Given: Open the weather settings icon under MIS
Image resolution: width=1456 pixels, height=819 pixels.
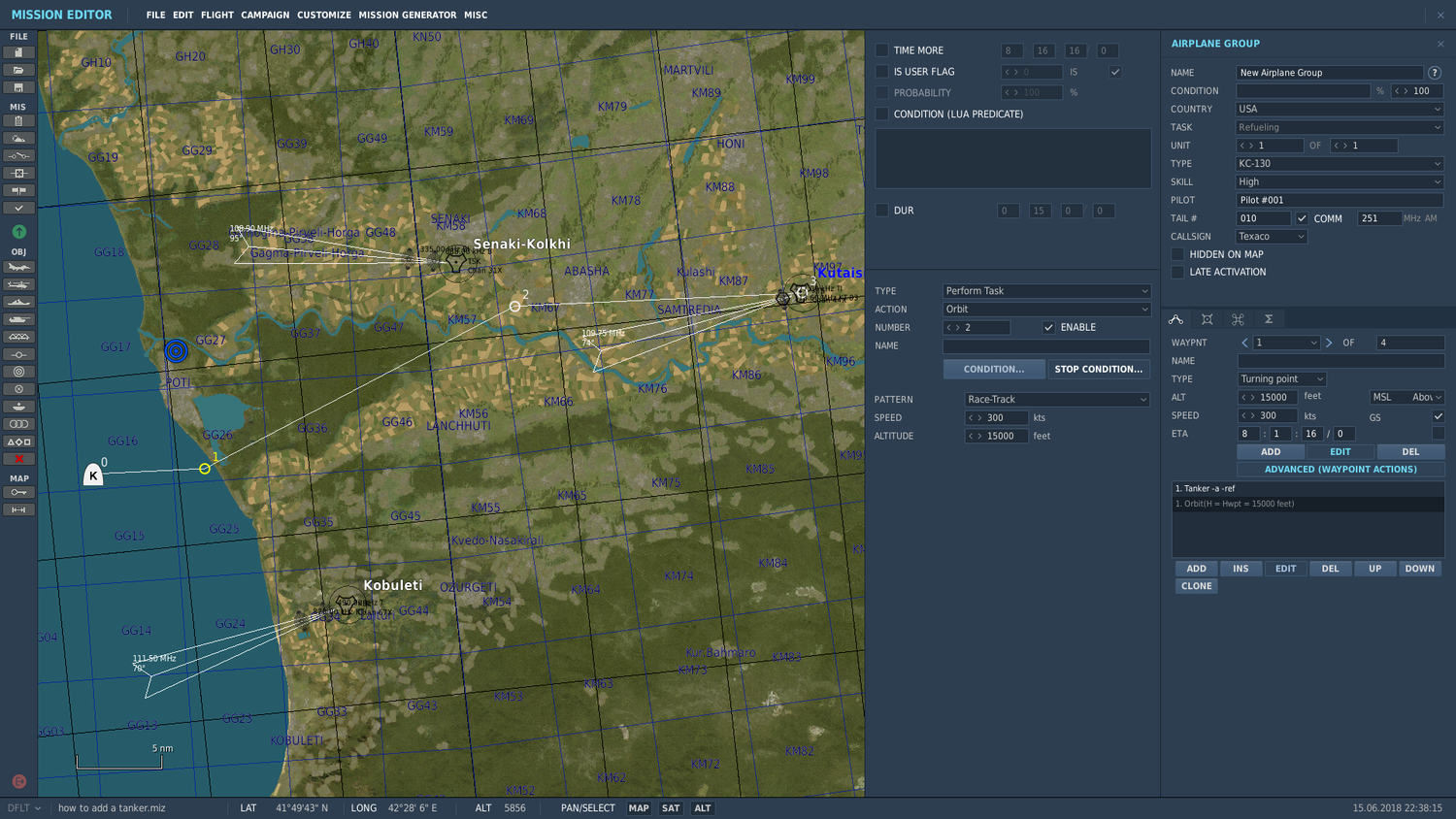Looking at the screenshot, I should pos(18,138).
